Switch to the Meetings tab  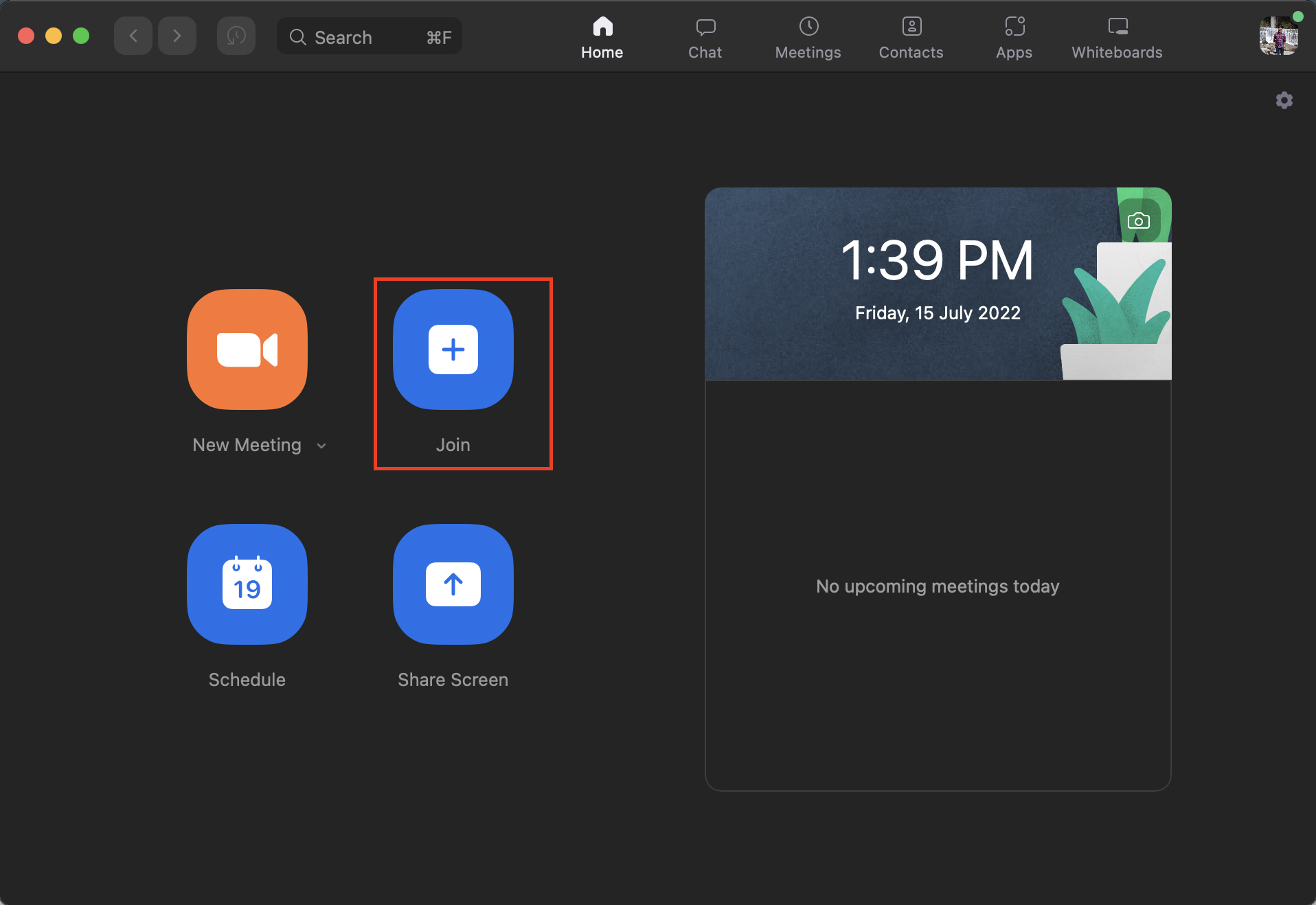(x=808, y=38)
